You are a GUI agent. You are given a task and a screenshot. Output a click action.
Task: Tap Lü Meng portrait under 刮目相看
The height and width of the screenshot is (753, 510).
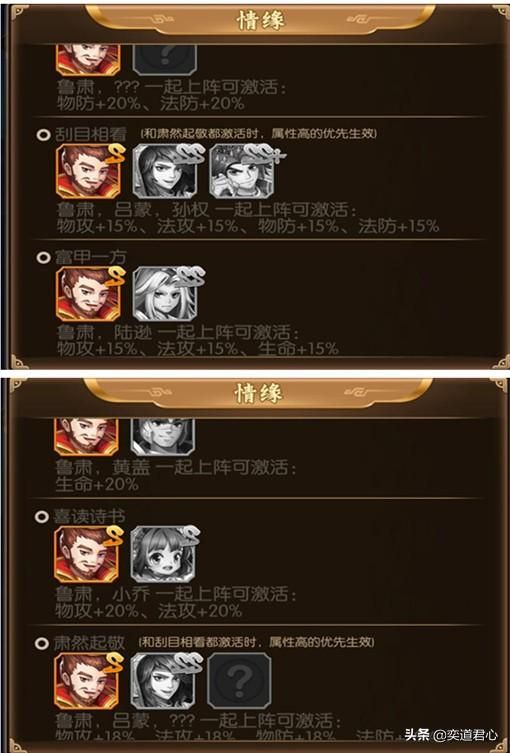tap(165, 172)
